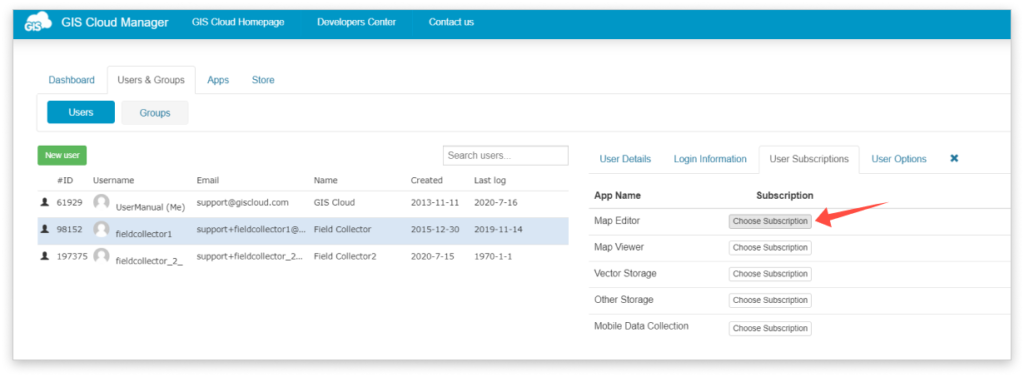Select the UserManual (Me) username
This screenshot has width=1024, height=377.
[x=150, y=207]
